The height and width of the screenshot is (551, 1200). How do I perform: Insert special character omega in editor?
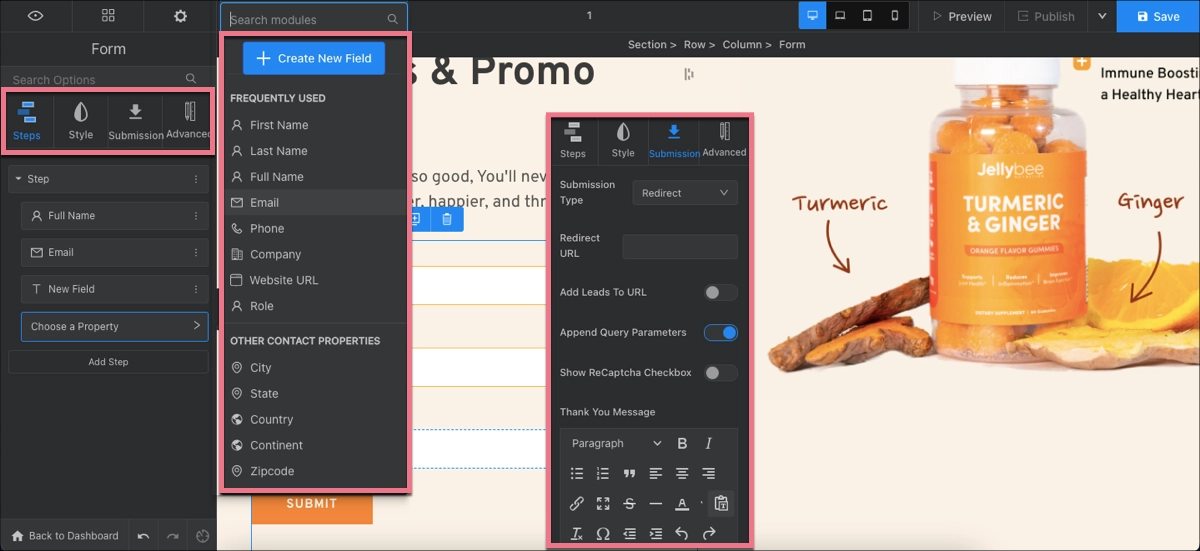(603, 534)
